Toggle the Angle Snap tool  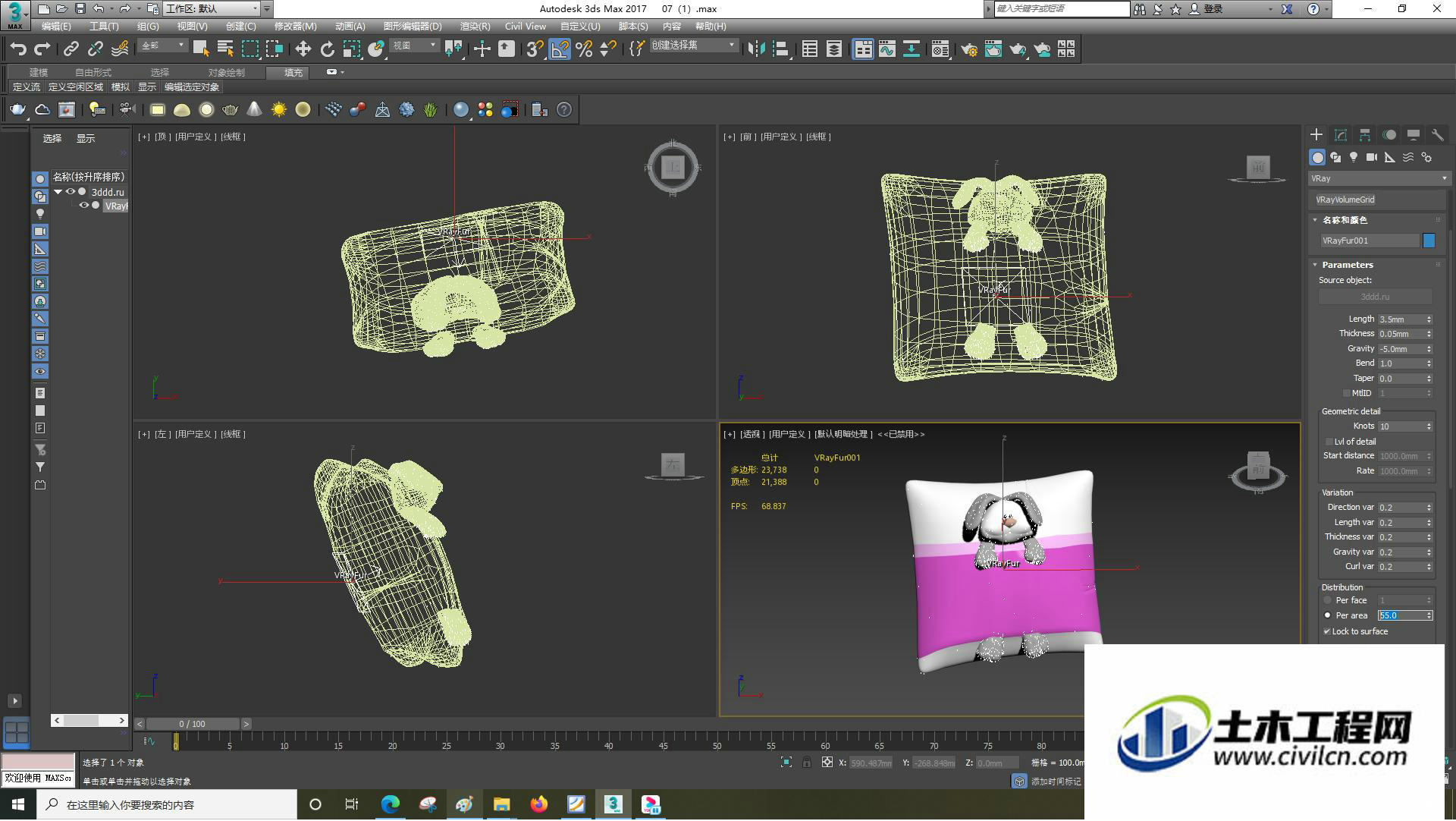(x=560, y=49)
